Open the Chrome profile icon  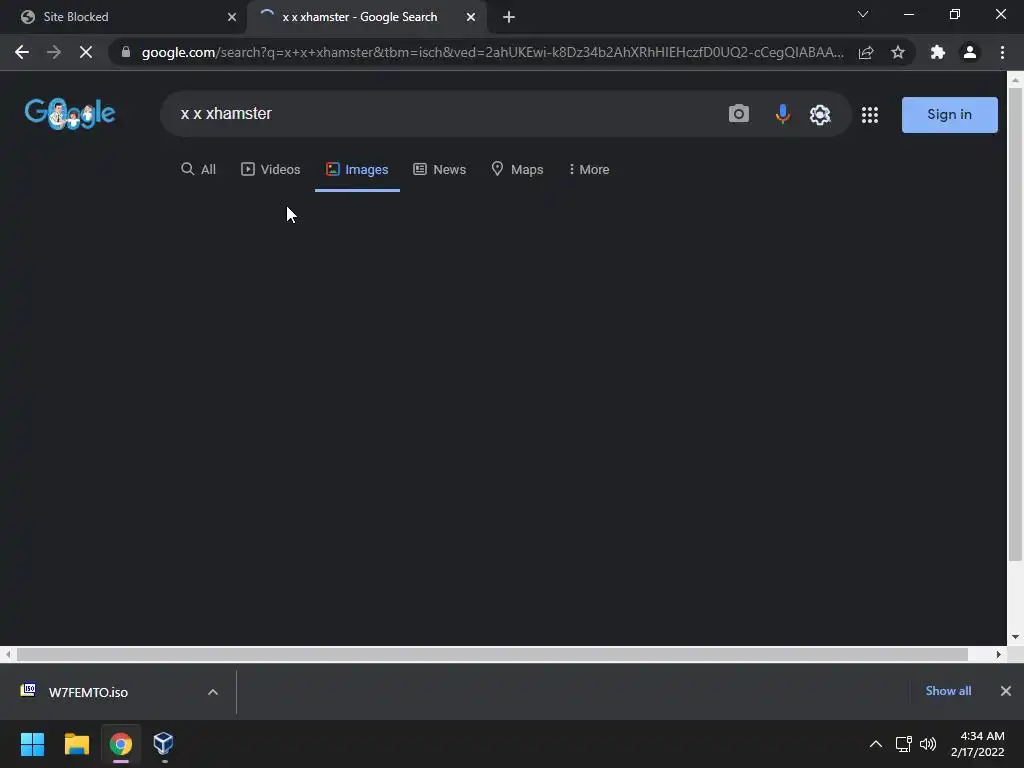click(970, 52)
